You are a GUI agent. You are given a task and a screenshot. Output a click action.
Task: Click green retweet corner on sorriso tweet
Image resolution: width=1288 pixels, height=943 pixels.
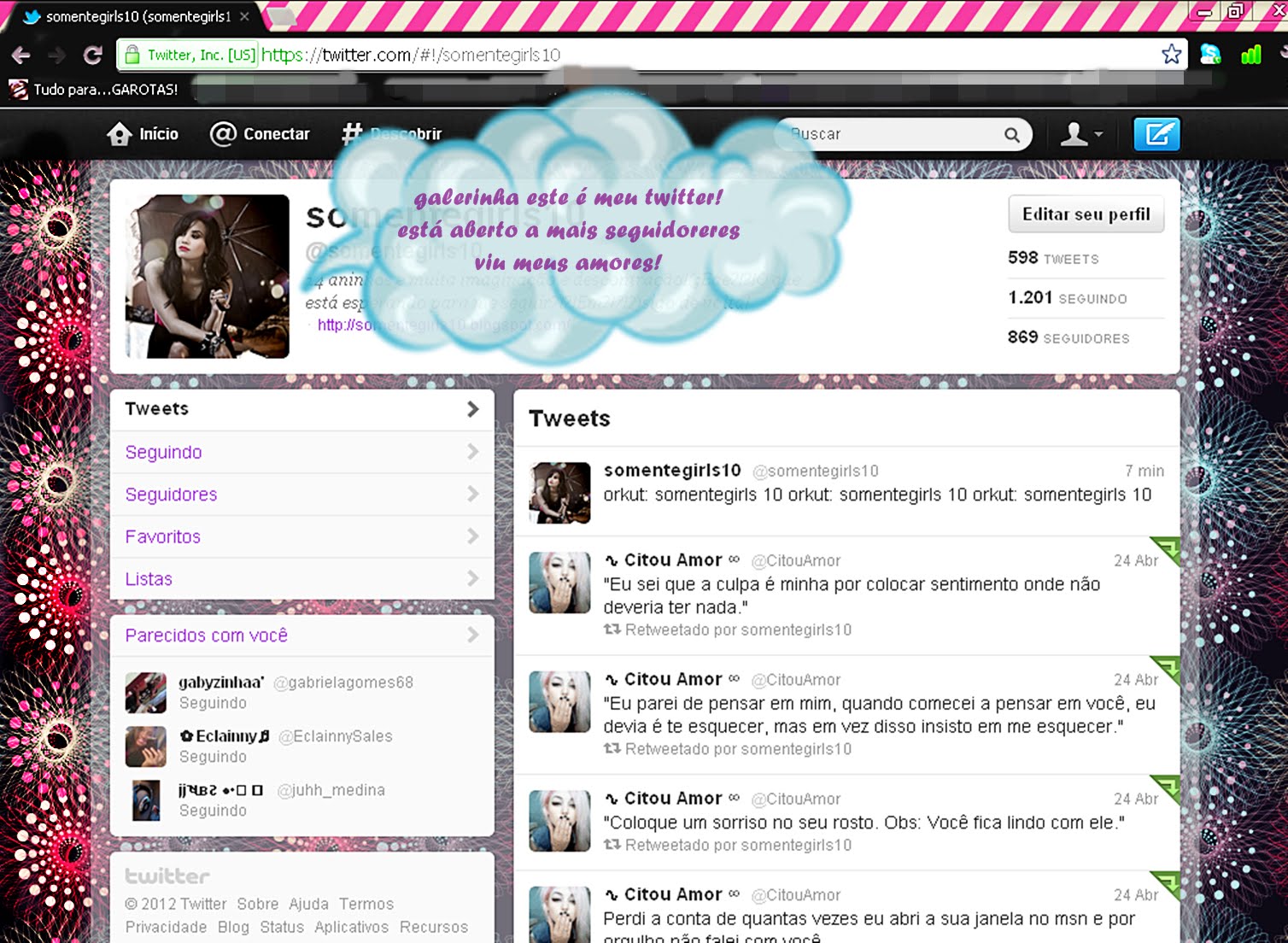click(1168, 787)
